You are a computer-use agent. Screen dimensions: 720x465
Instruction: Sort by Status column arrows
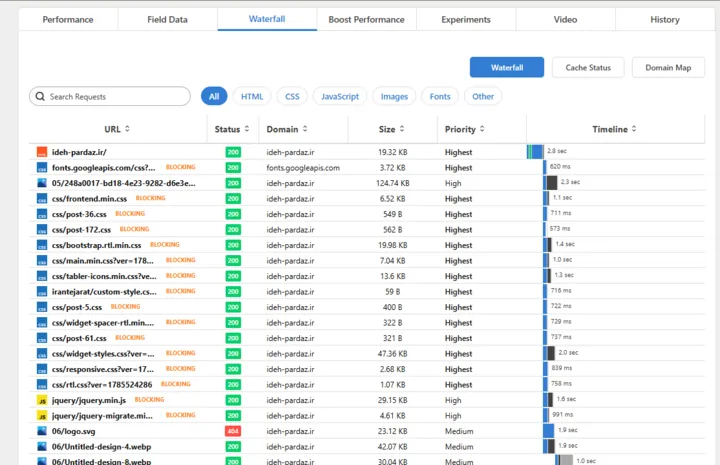(x=247, y=129)
